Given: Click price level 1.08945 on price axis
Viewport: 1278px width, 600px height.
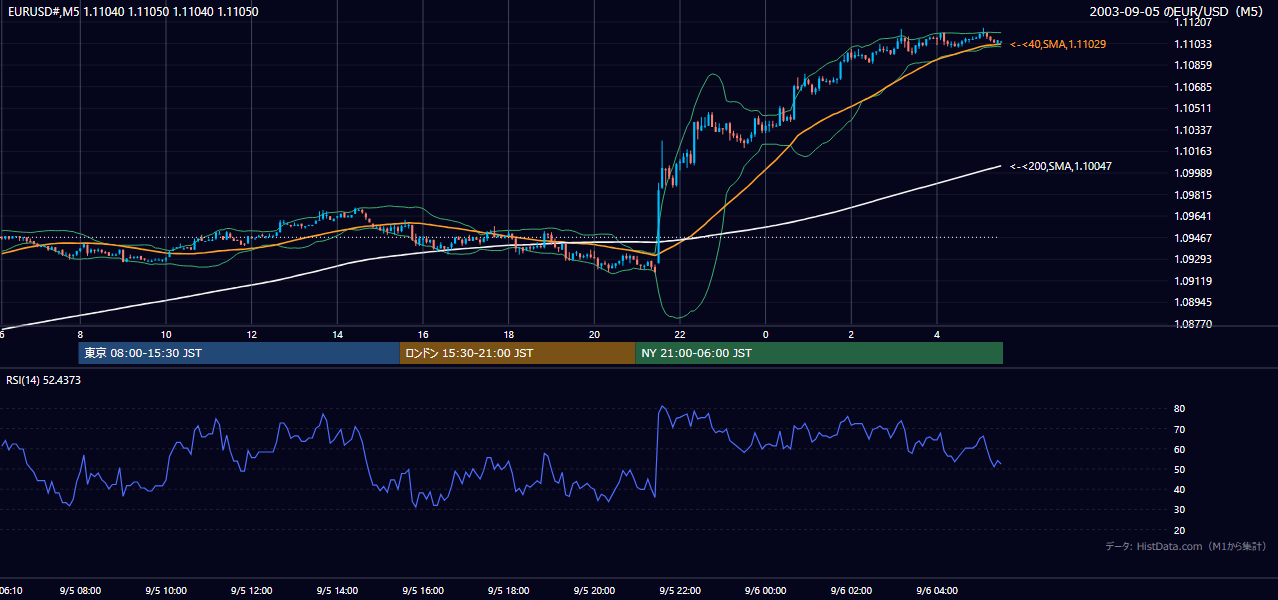Looking at the screenshot, I should point(1193,303).
